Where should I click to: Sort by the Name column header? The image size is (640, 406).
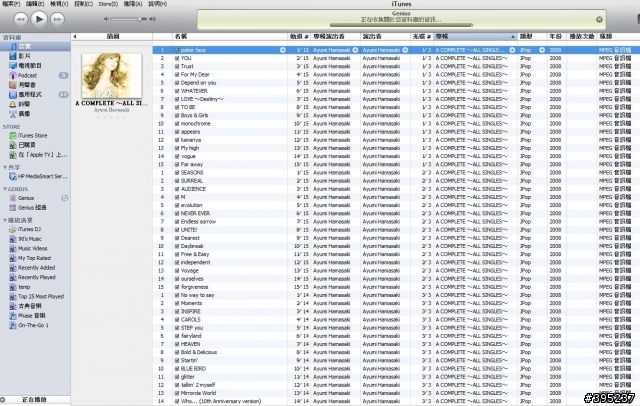(x=230, y=36)
